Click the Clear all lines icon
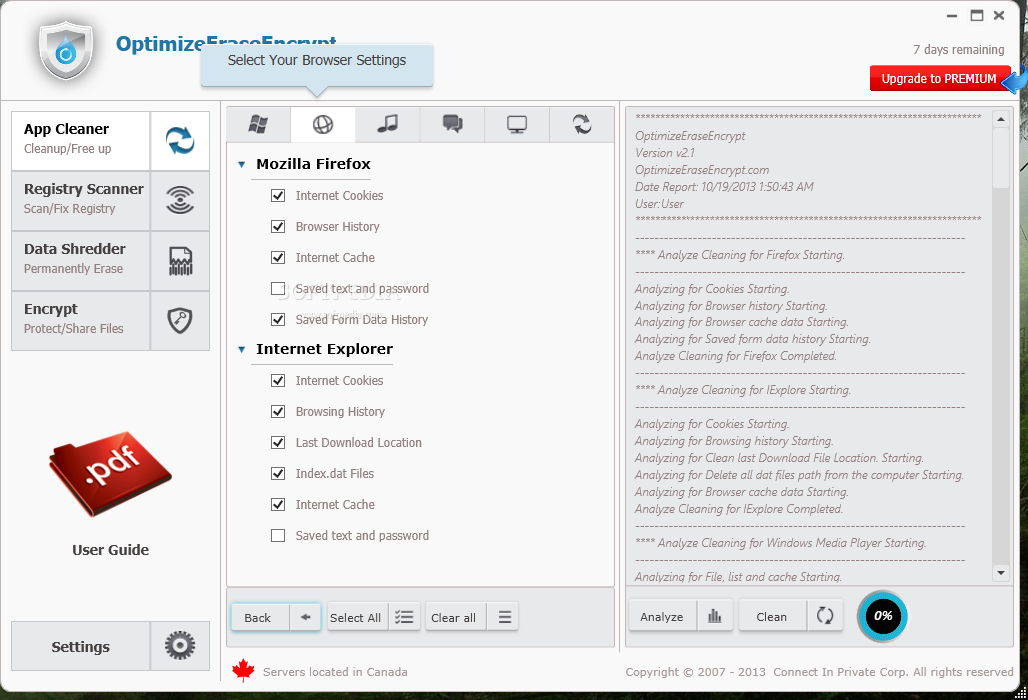 [x=504, y=617]
